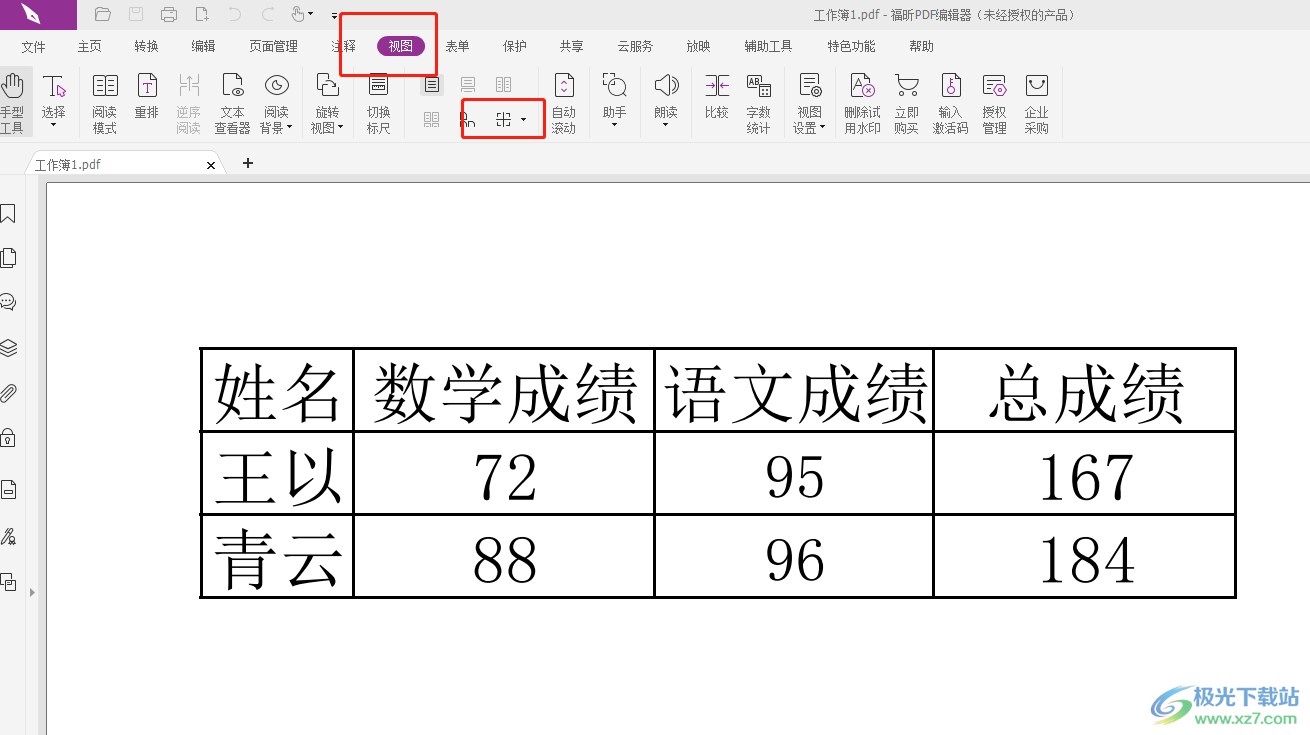The width and height of the screenshot is (1310, 735).
Task: Click the Open file folder icon
Action: coord(102,14)
